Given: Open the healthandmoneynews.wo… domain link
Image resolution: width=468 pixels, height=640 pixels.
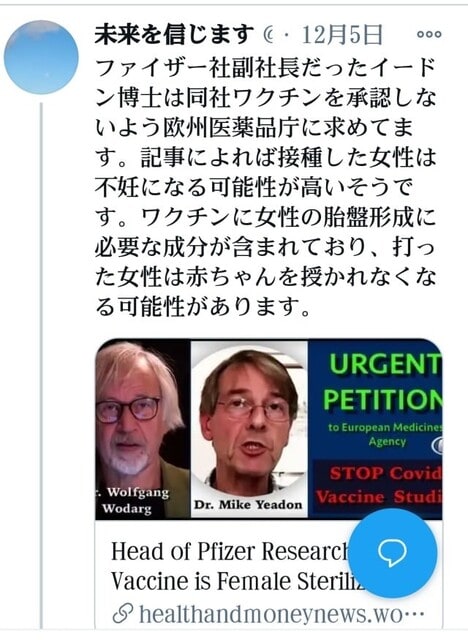Looking at the screenshot, I should click(282, 615).
